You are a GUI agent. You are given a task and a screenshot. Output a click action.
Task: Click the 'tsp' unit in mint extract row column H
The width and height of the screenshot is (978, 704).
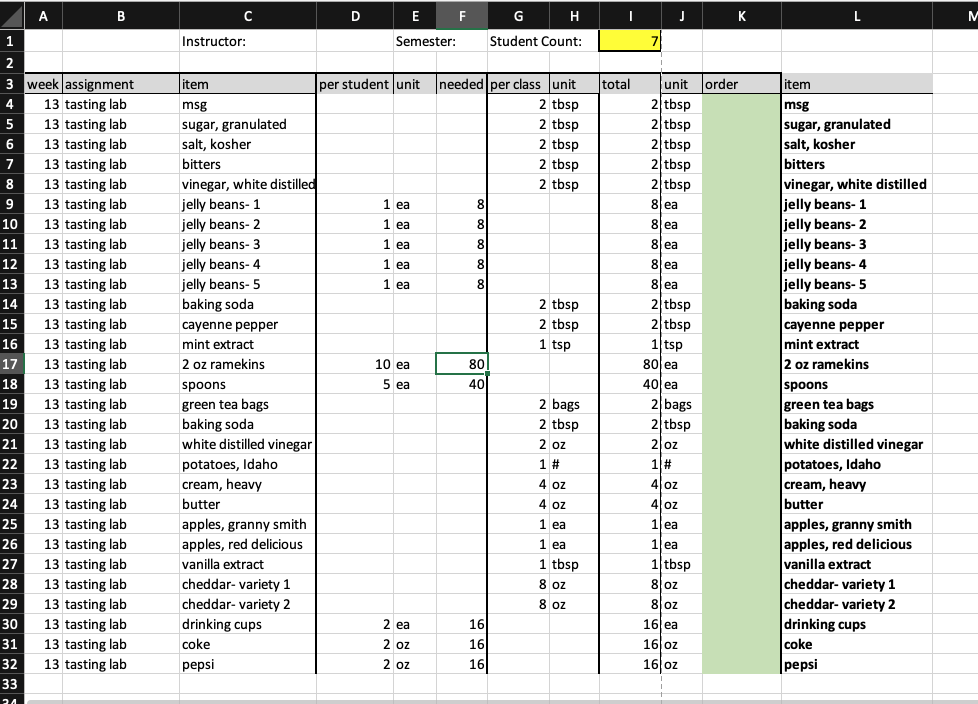[574, 344]
